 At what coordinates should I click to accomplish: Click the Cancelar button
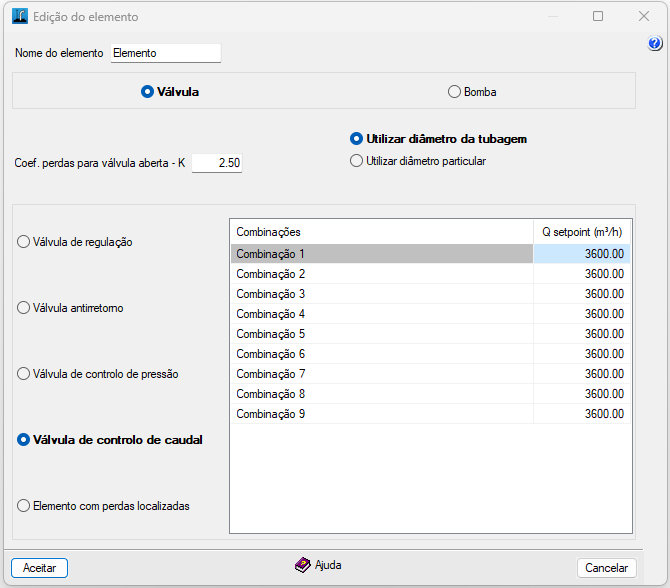point(606,568)
